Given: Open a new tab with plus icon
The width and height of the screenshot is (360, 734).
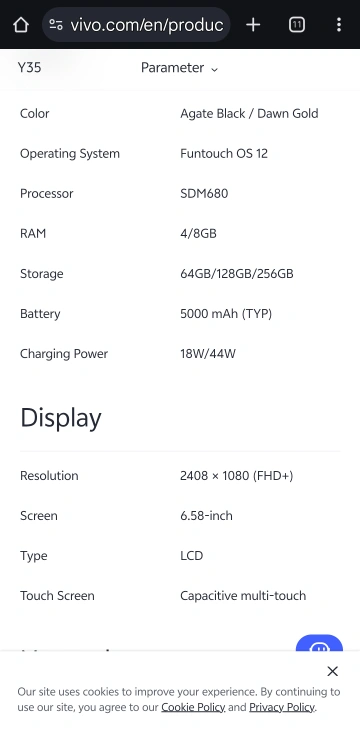Looking at the screenshot, I should pos(253,24).
